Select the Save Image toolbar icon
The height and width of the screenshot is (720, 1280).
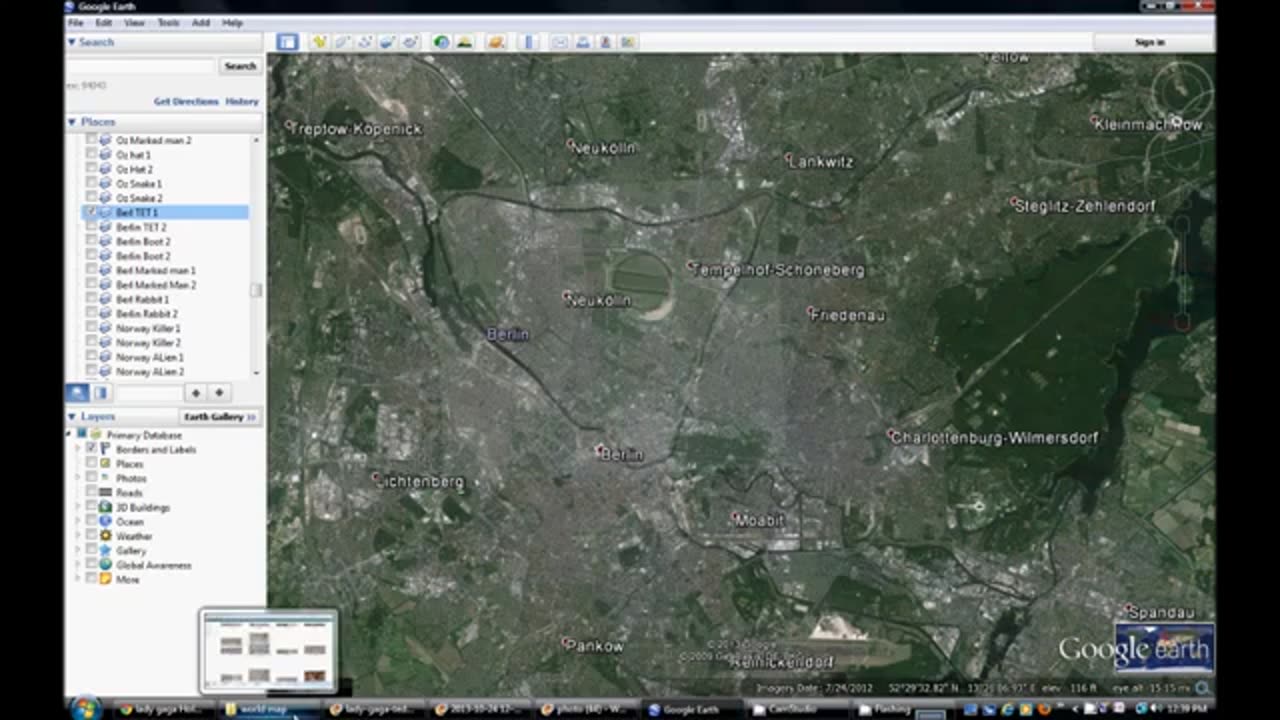click(x=605, y=42)
